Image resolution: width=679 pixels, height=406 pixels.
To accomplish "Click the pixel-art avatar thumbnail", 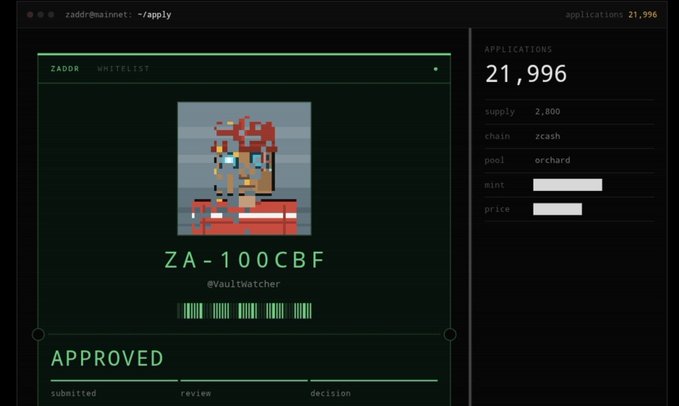I will point(244,168).
